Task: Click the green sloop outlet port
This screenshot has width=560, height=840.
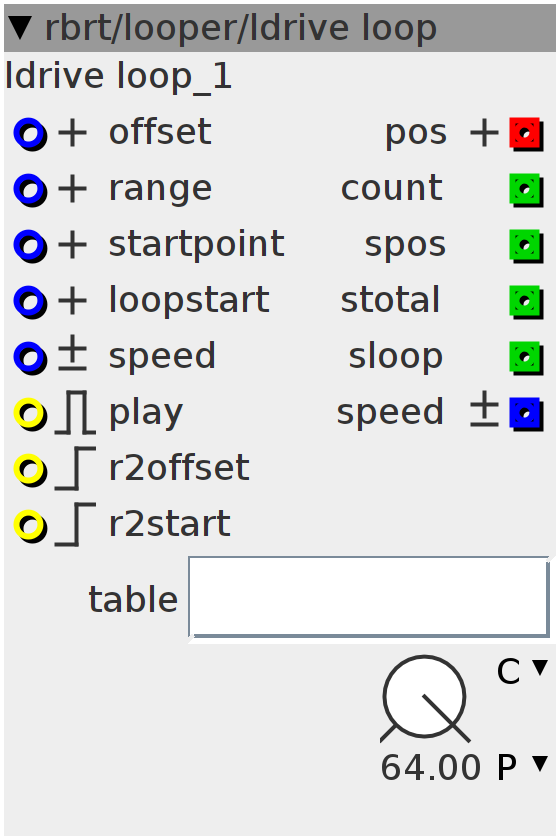Action: (x=526, y=357)
